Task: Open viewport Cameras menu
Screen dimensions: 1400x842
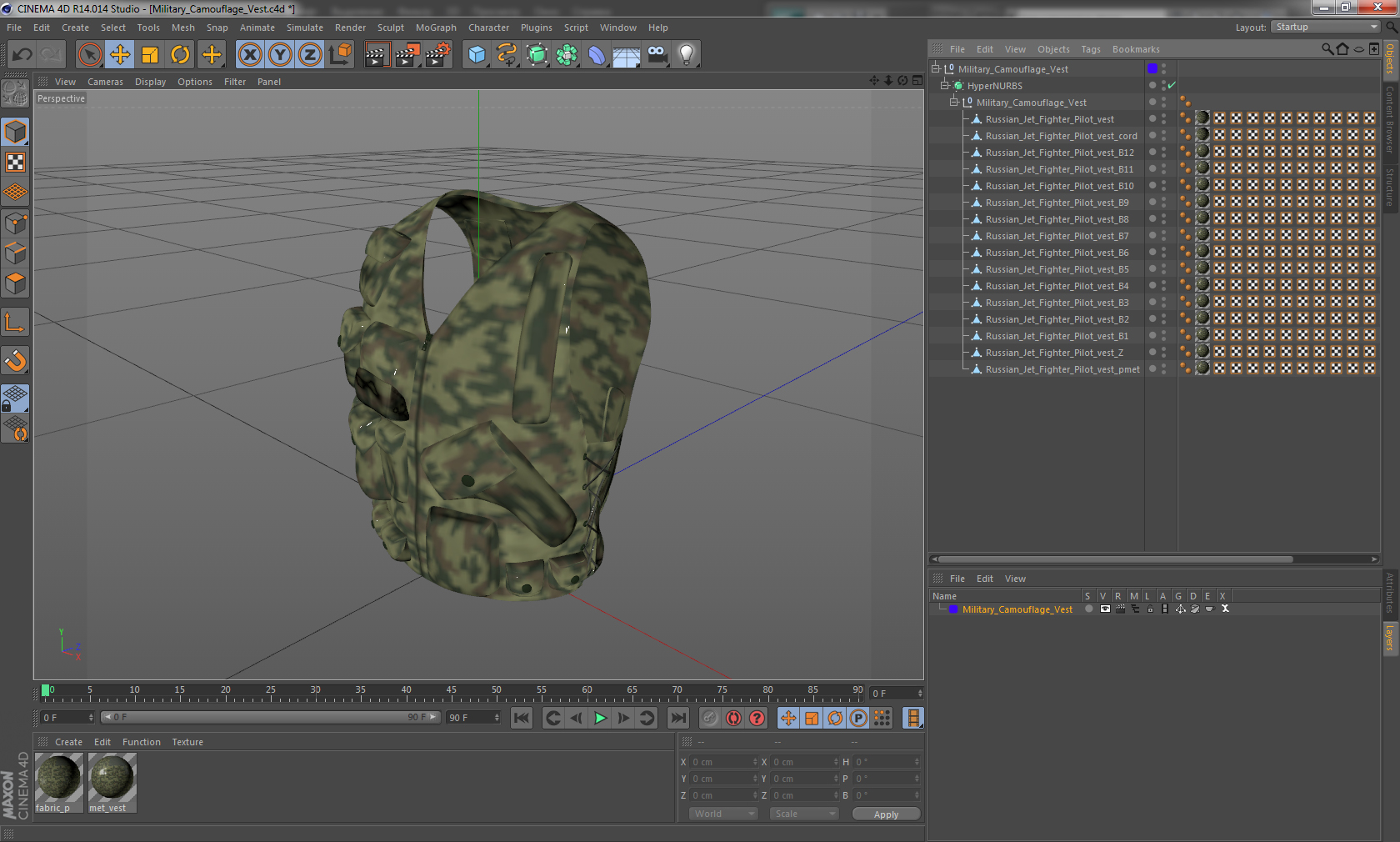Action: tap(105, 82)
